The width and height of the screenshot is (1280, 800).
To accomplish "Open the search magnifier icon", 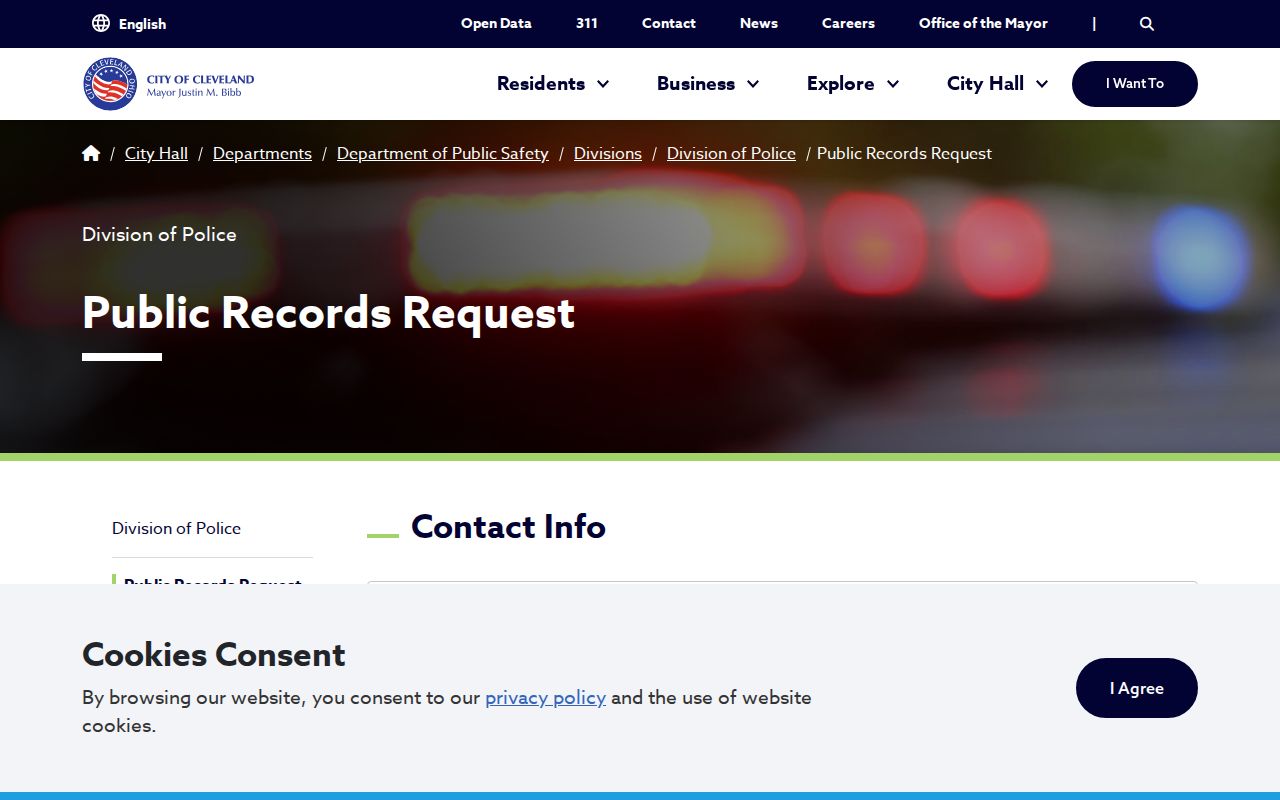I will click(1147, 23).
